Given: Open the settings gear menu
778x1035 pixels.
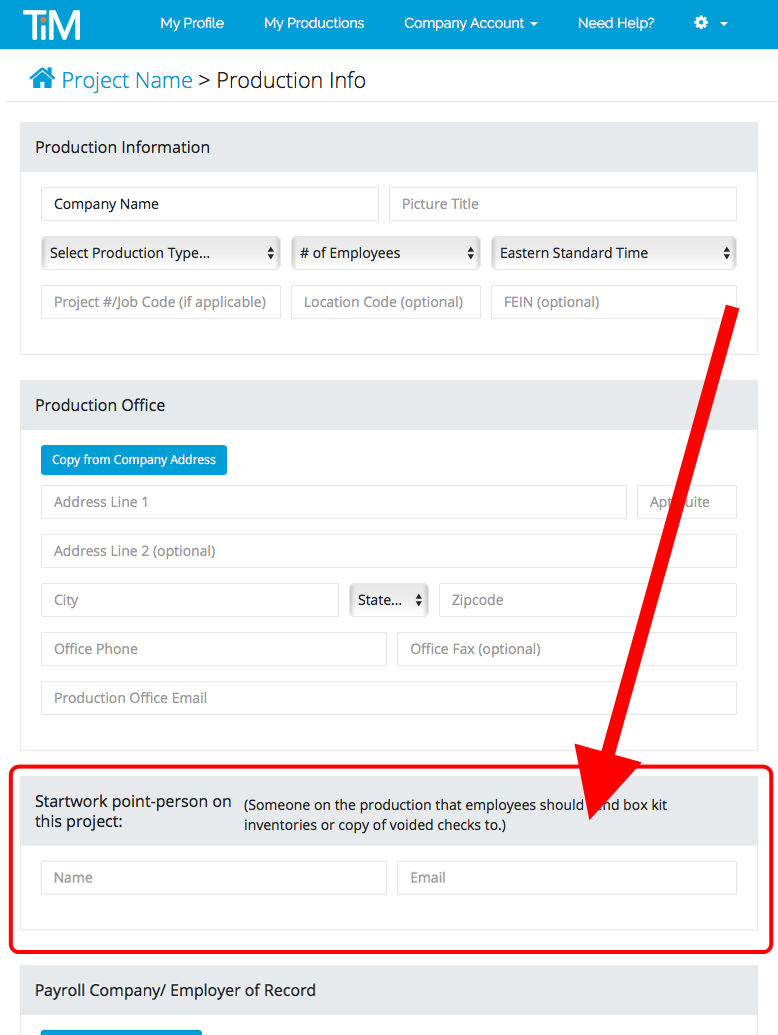Looking at the screenshot, I should tap(710, 23).
